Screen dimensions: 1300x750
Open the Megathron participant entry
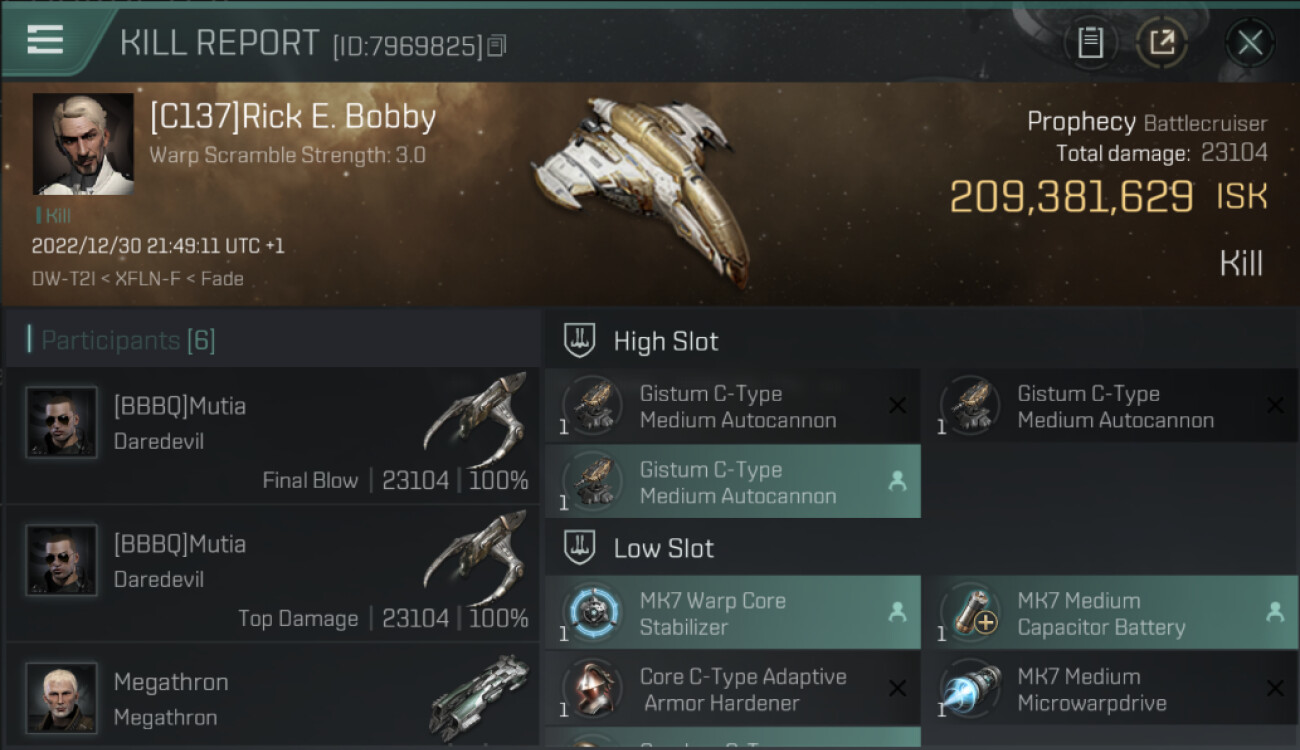[x=272, y=697]
